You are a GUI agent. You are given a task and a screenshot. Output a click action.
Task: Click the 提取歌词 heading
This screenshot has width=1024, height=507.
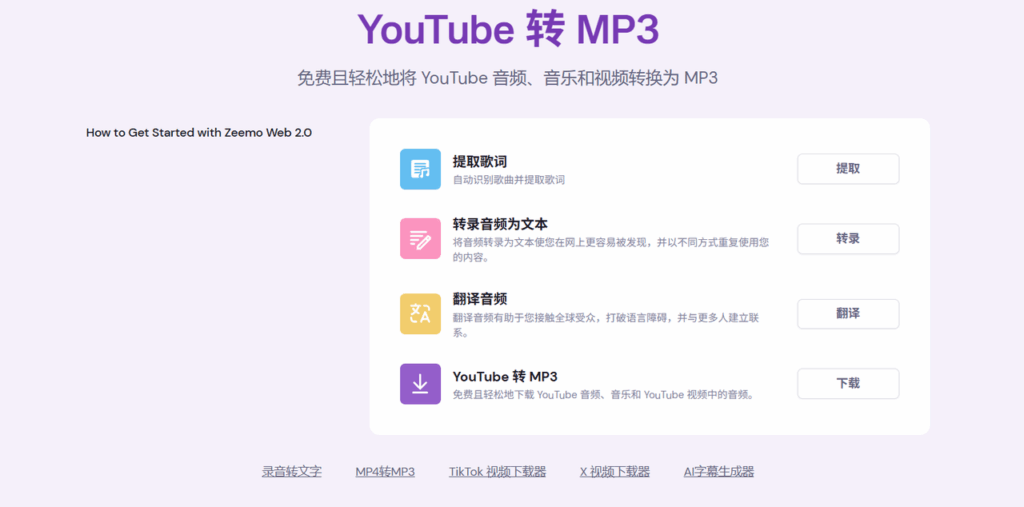[x=480, y=161]
